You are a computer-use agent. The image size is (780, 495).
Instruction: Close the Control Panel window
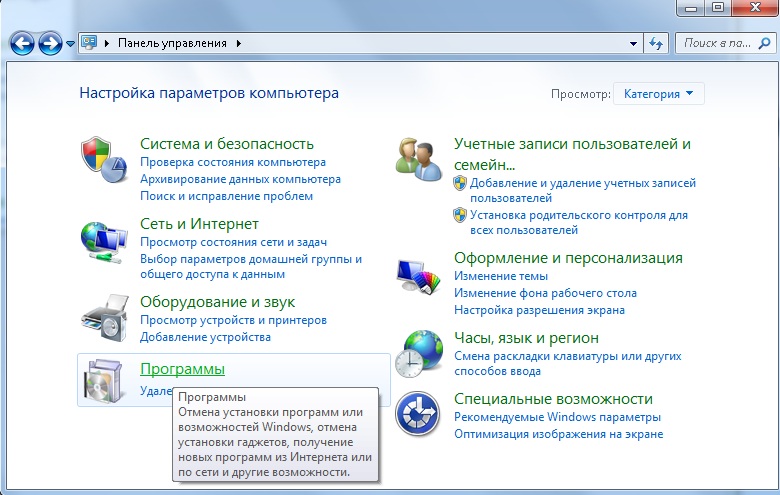[x=755, y=7]
